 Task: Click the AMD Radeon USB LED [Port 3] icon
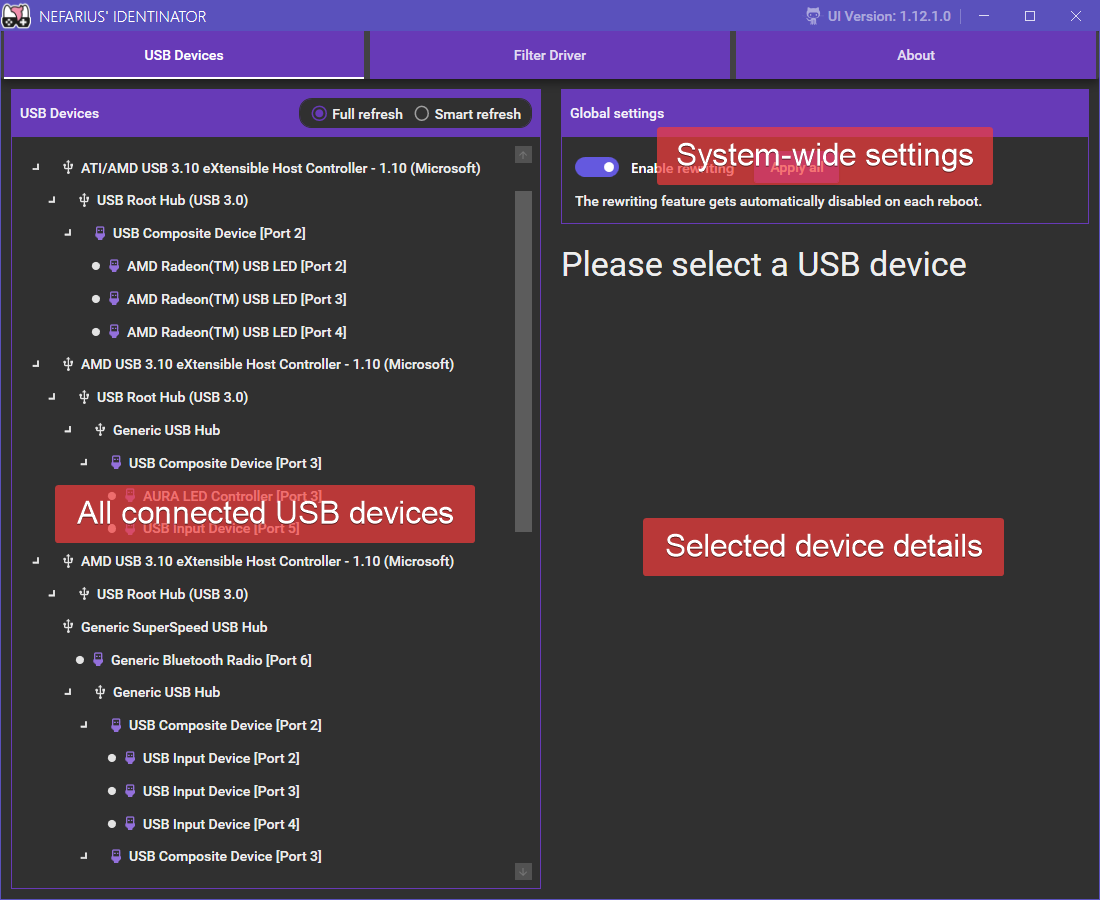[114, 299]
